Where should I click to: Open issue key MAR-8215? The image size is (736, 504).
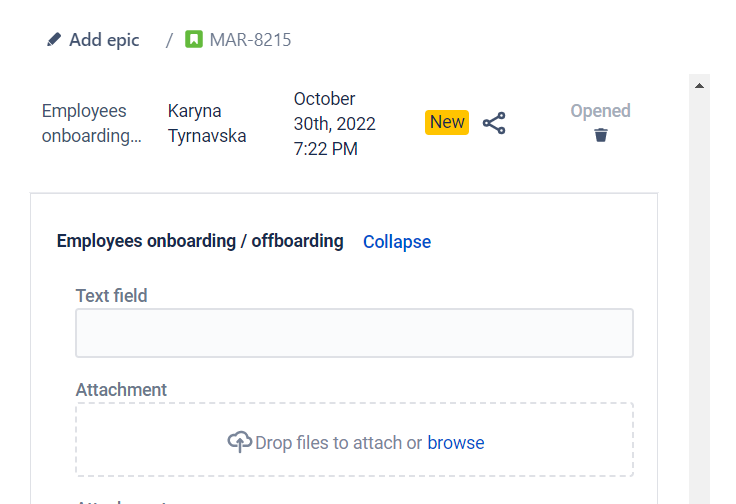point(250,40)
